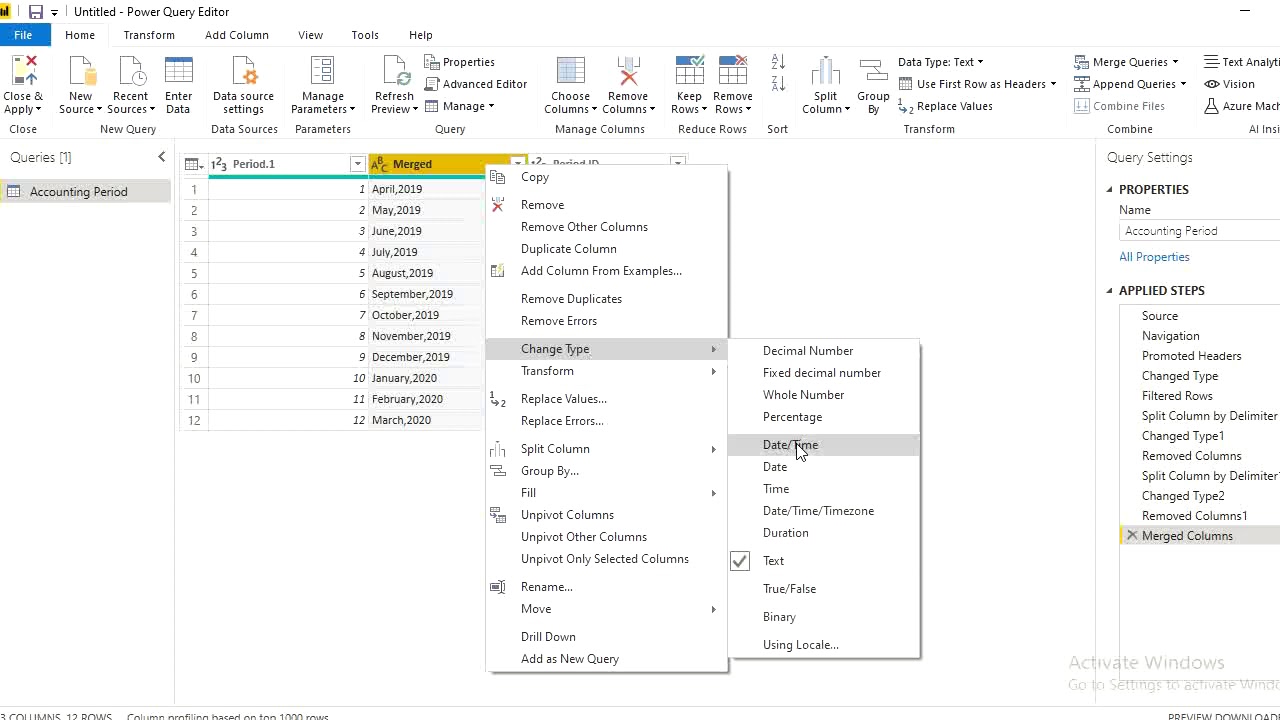Image resolution: width=1280 pixels, height=720 pixels.
Task: Select Using Locale... option
Action: pyautogui.click(x=824, y=645)
